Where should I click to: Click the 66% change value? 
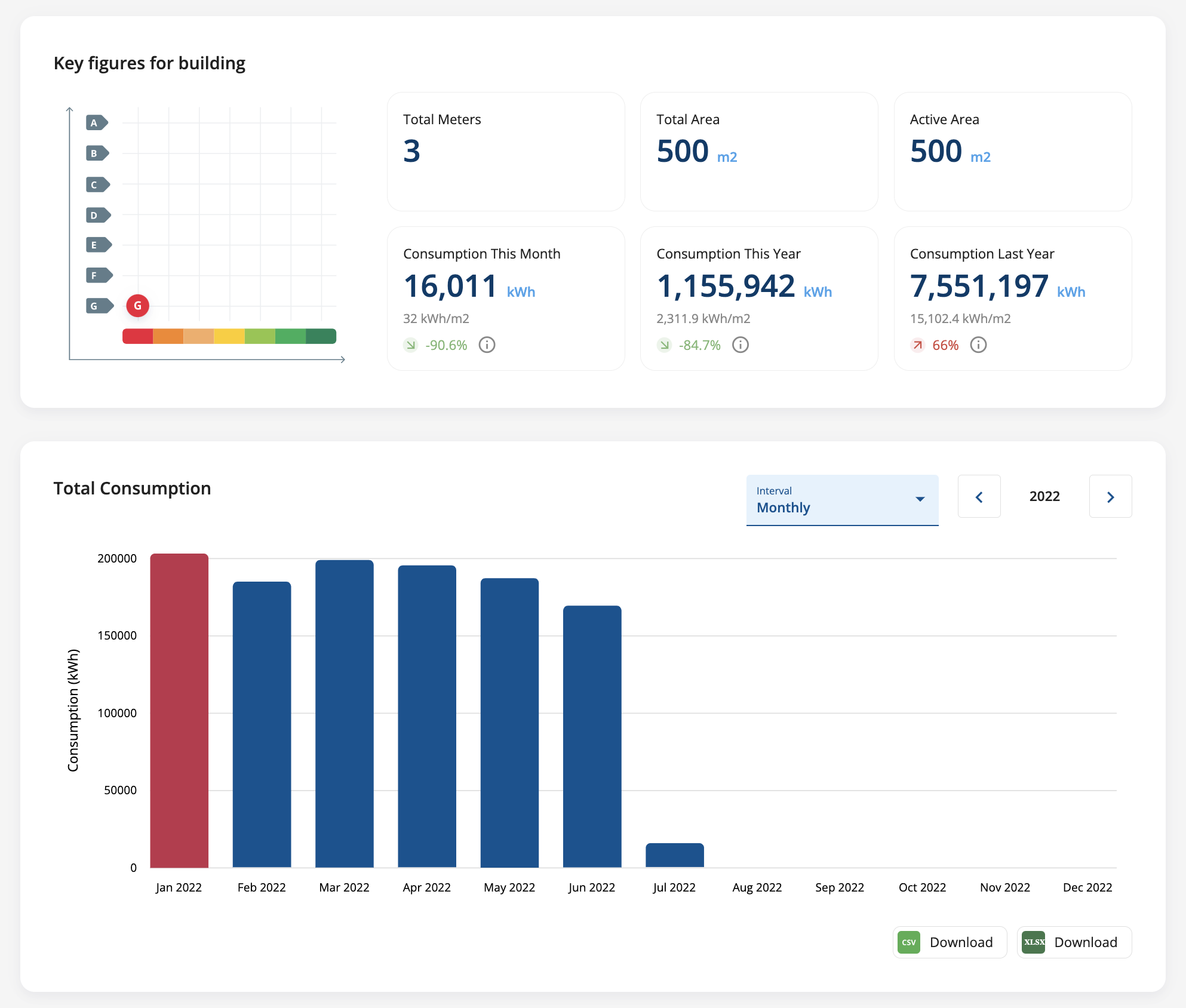point(945,345)
